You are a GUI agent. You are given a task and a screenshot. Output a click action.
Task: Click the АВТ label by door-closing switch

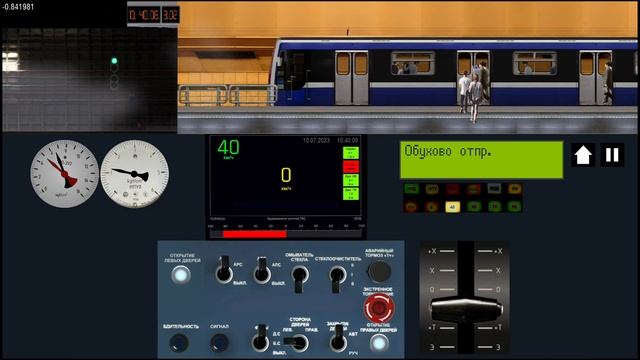(x=353, y=334)
